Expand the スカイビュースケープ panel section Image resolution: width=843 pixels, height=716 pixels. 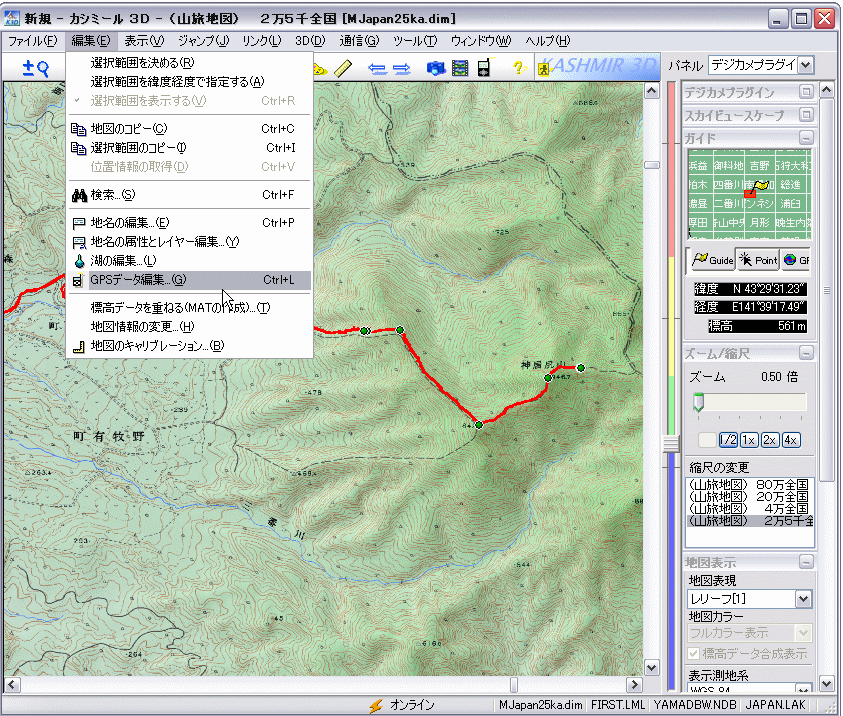pyautogui.click(x=805, y=115)
